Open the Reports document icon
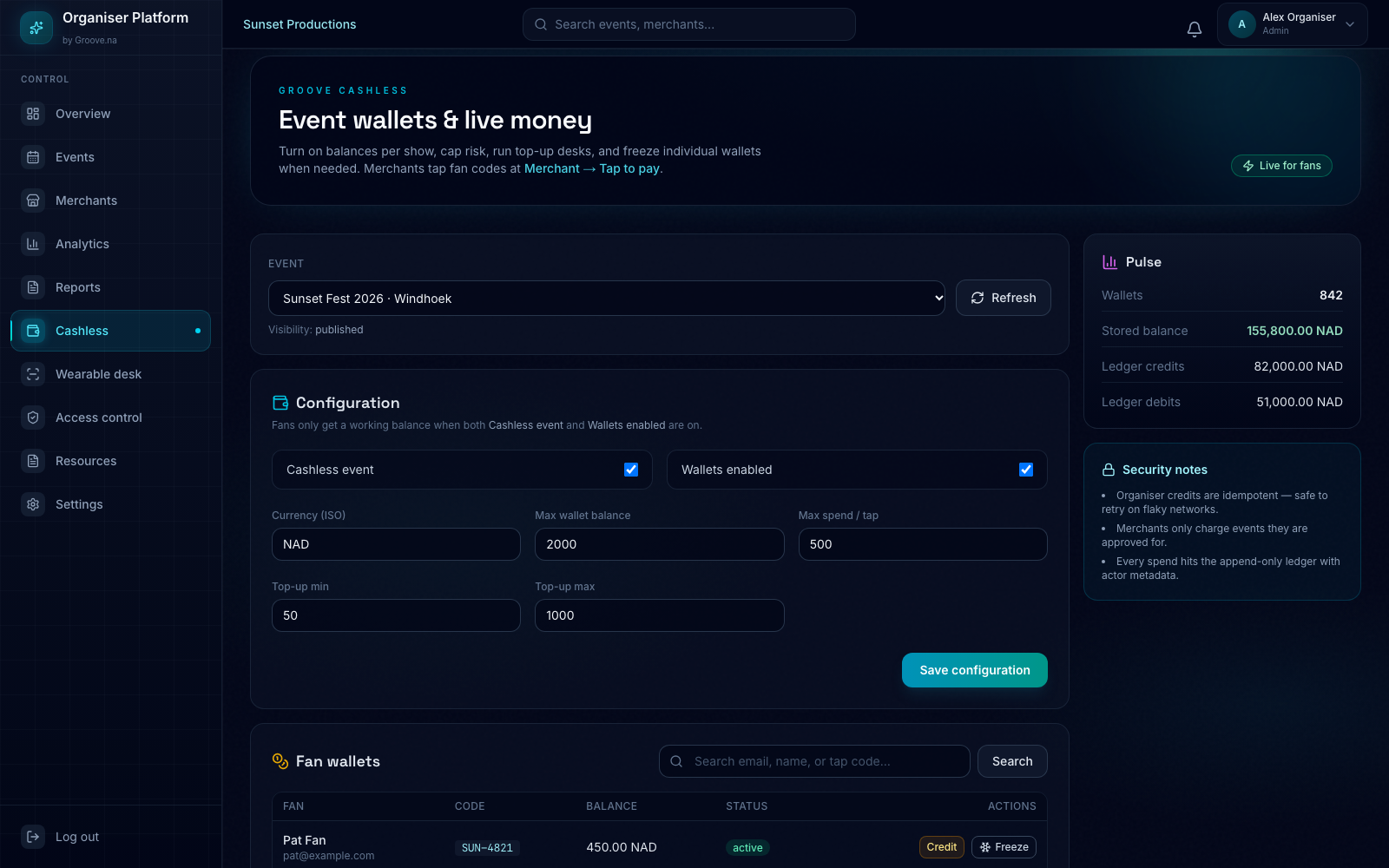Image resolution: width=1389 pixels, height=868 pixels. (33, 287)
